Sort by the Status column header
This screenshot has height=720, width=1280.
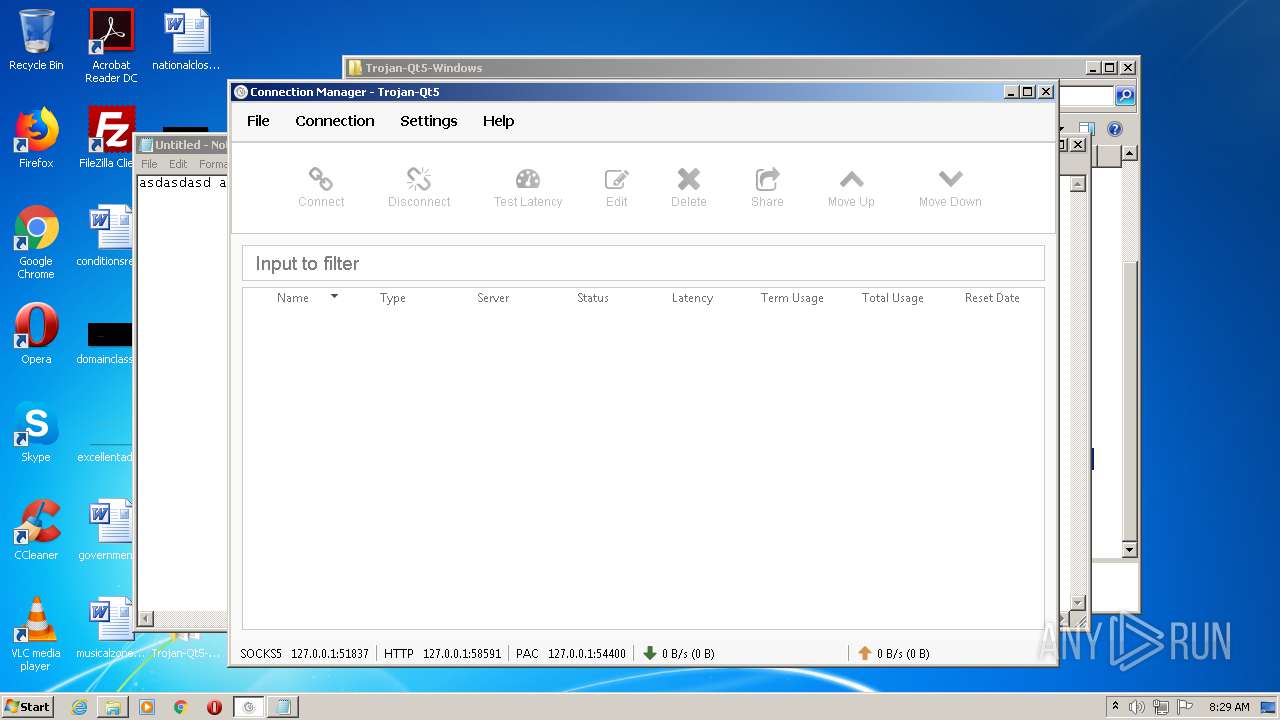coord(593,298)
